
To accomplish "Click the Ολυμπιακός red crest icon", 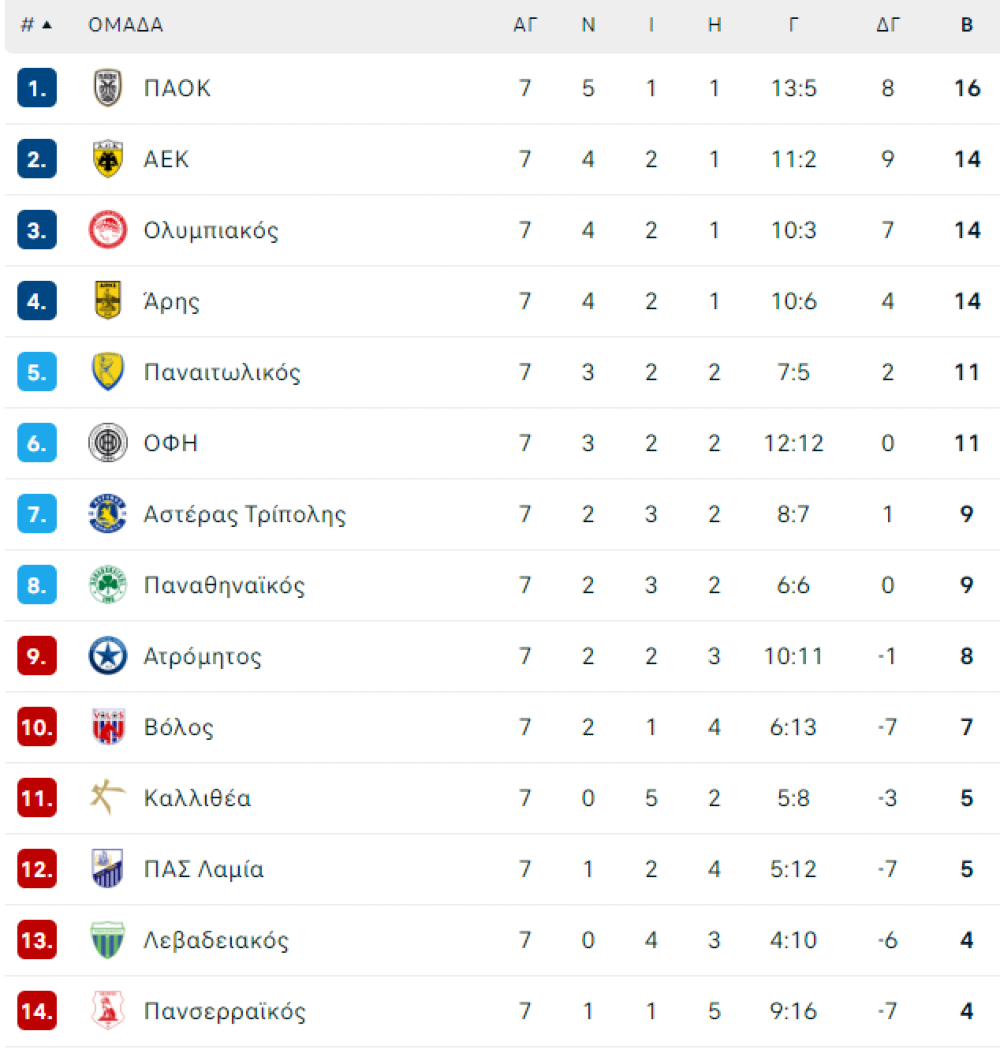I will tap(107, 230).
